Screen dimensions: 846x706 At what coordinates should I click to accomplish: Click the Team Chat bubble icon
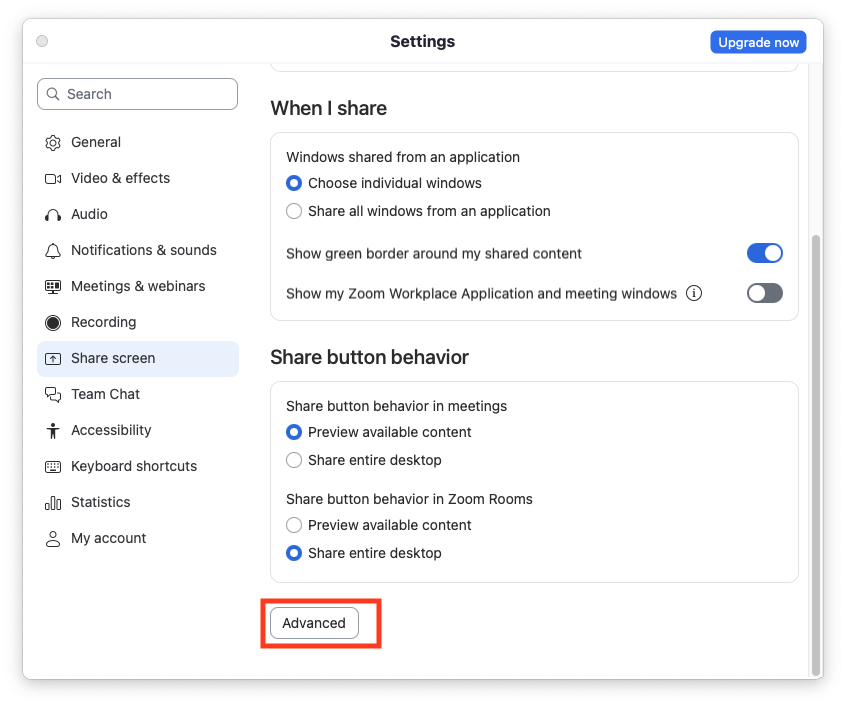click(52, 394)
